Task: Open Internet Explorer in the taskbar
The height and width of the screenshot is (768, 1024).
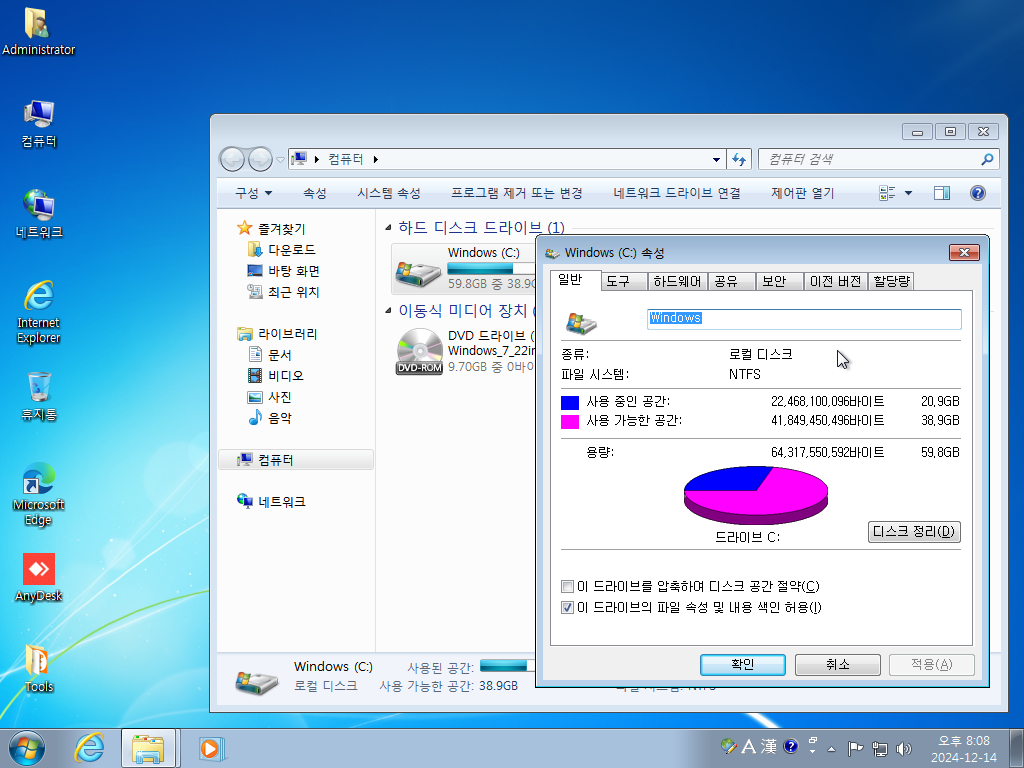Action: (89, 747)
